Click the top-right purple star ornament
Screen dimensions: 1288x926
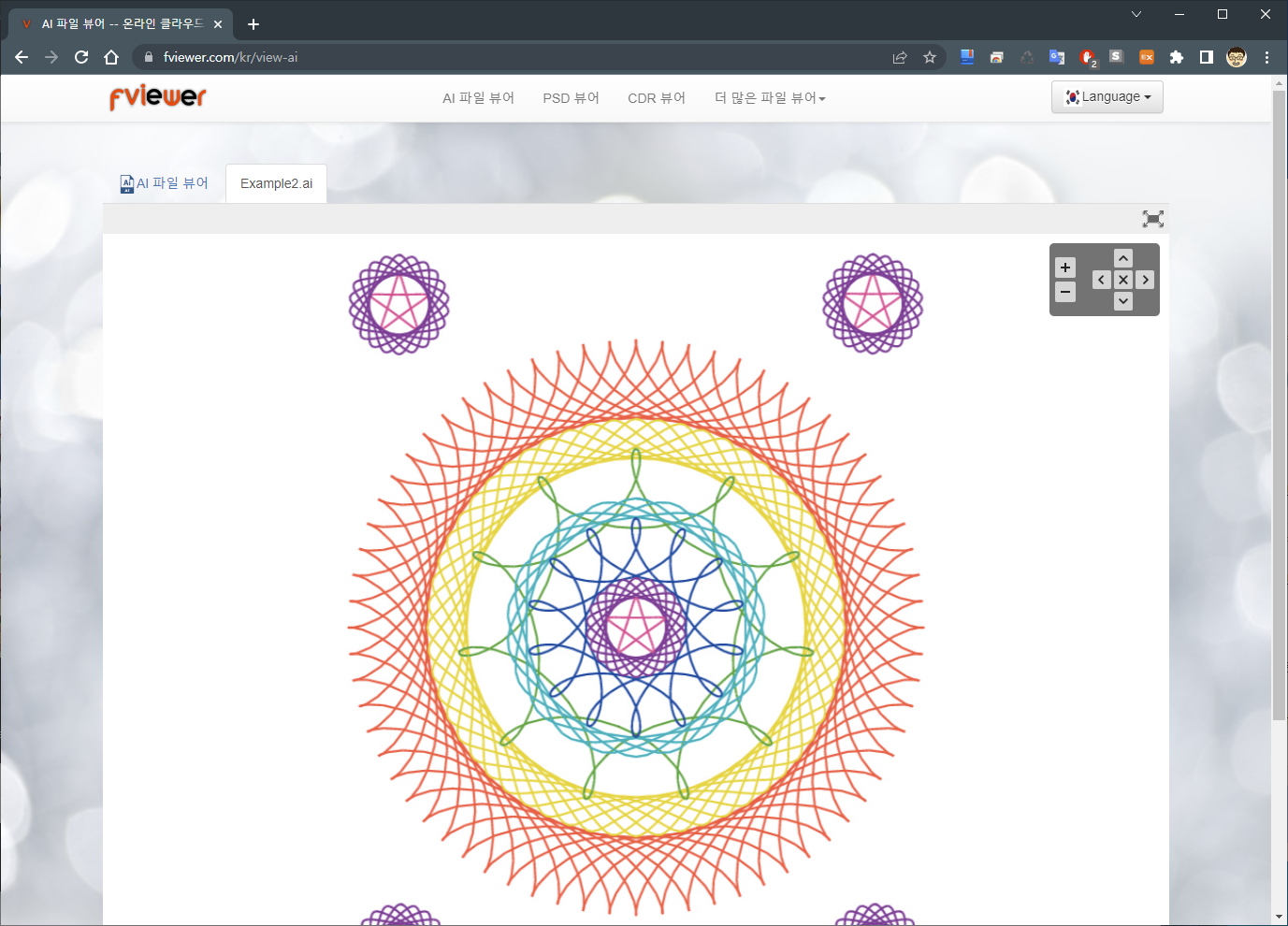pyautogui.click(x=873, y=304)
